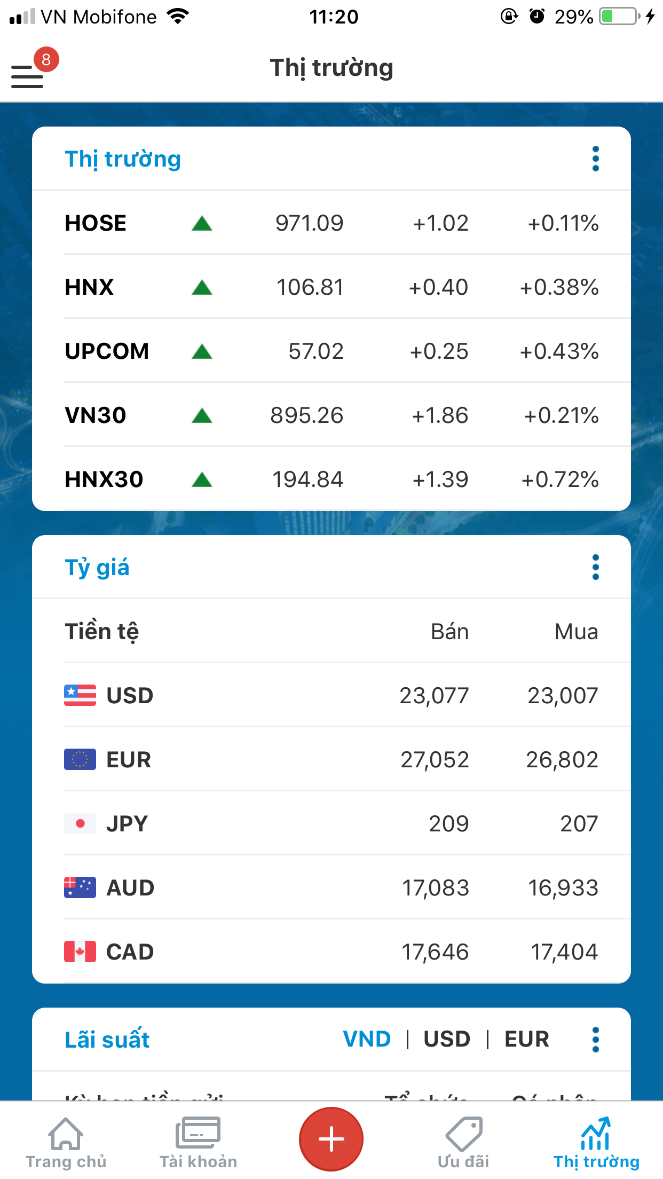Open the hamburger menu with notification badge
The image size is (663, 1179).
[x=28, y=75]
